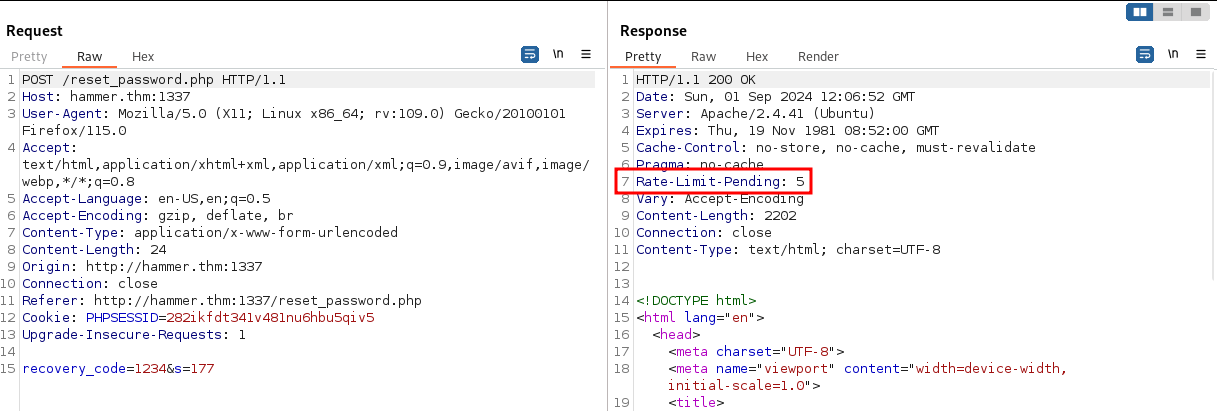Select Raw tab in Request pane
1217x411 pixels.
point(89,57)
